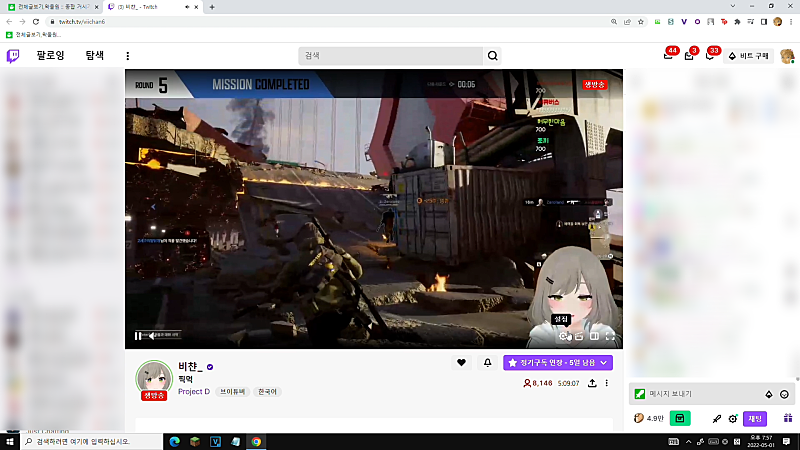Switch to theater mode in player
The height and width of the screenshot is (450, 800).
[594, 336]
